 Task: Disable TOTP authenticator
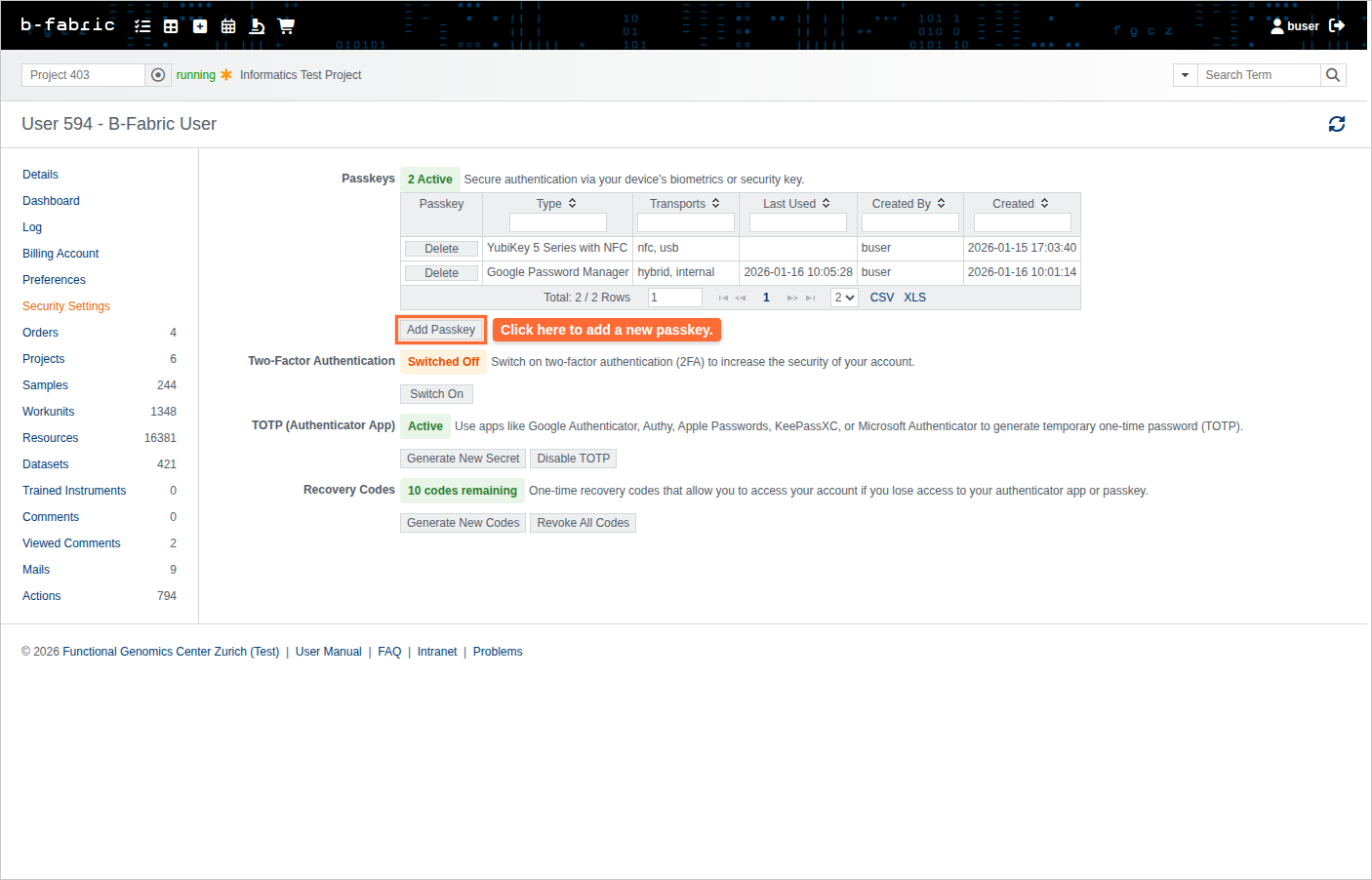click(573, 459)
